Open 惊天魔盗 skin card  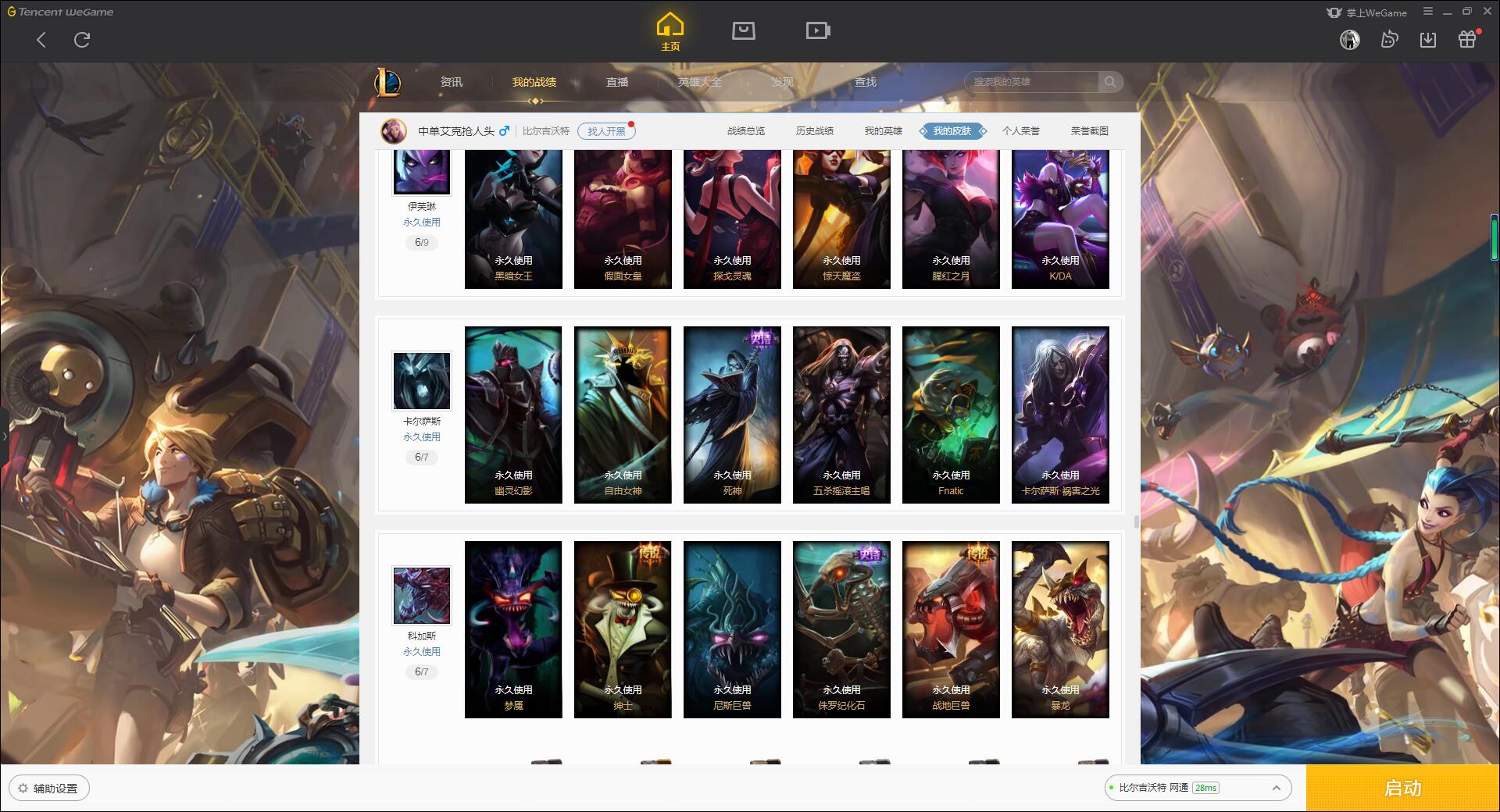pos(841,219)
